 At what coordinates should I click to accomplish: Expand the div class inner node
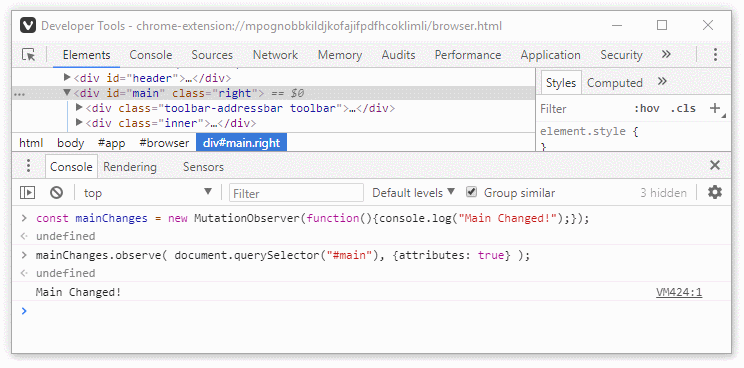pyautogui.click(x=79, y=123)
